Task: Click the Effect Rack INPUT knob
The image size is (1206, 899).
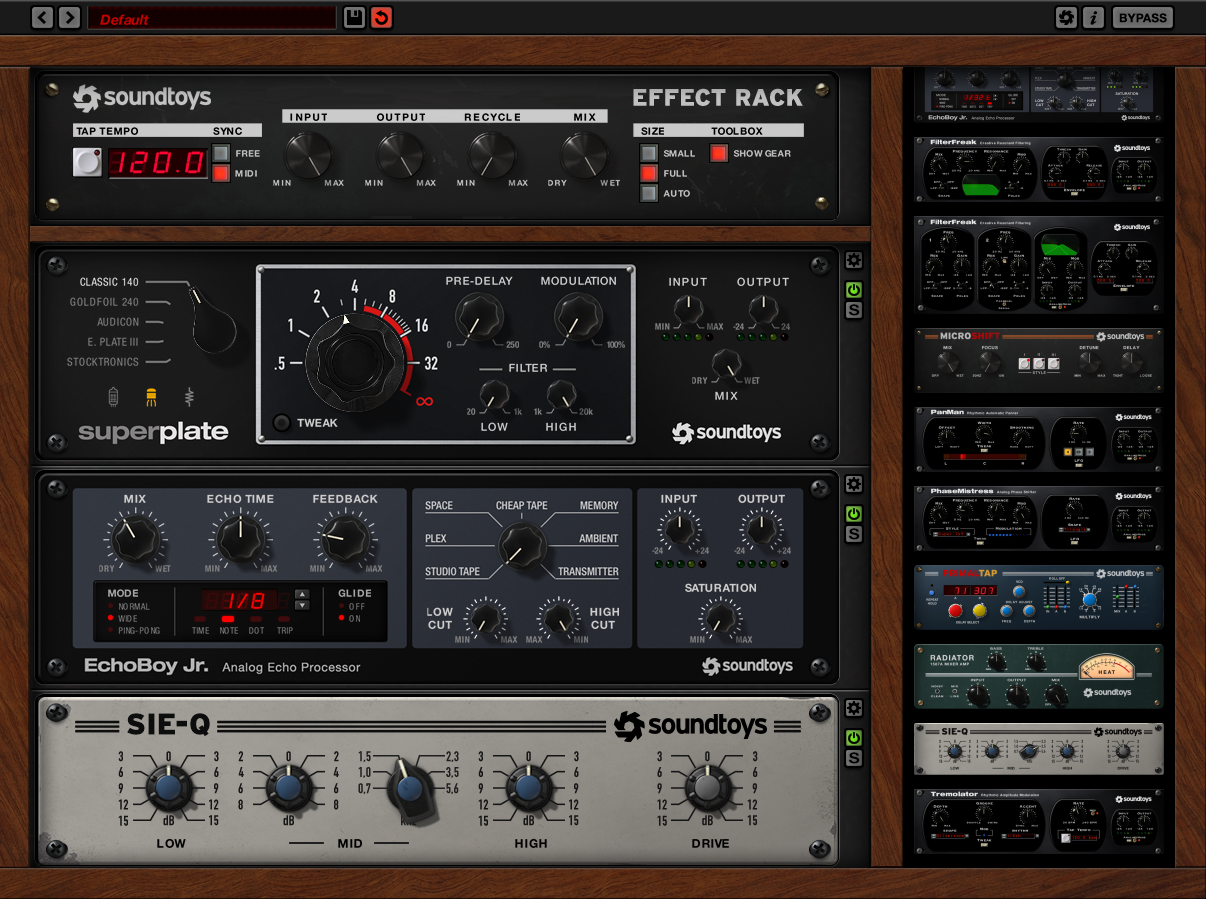Action: click(x=308, y=155)
